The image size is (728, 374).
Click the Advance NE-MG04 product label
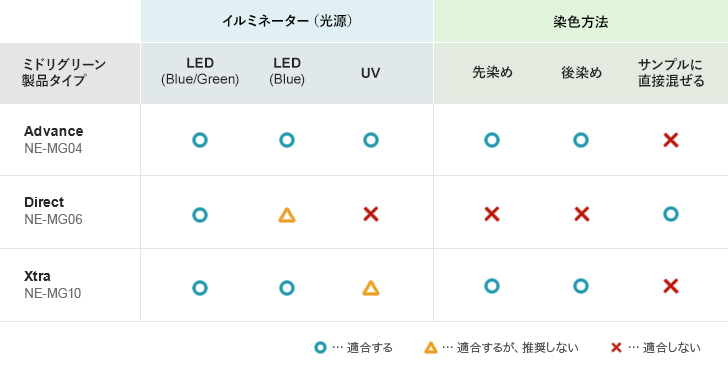click(53, 140)
